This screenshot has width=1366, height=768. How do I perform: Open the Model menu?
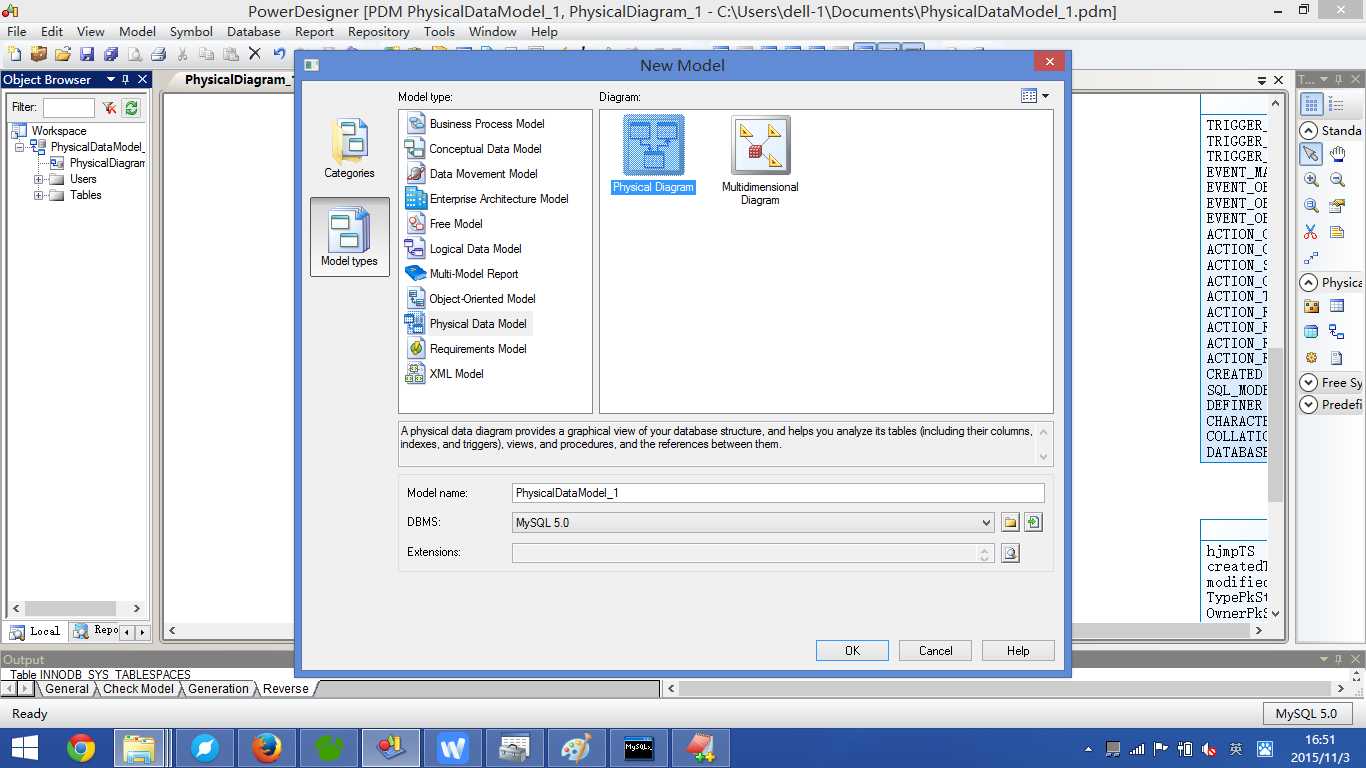click(138, 31)
